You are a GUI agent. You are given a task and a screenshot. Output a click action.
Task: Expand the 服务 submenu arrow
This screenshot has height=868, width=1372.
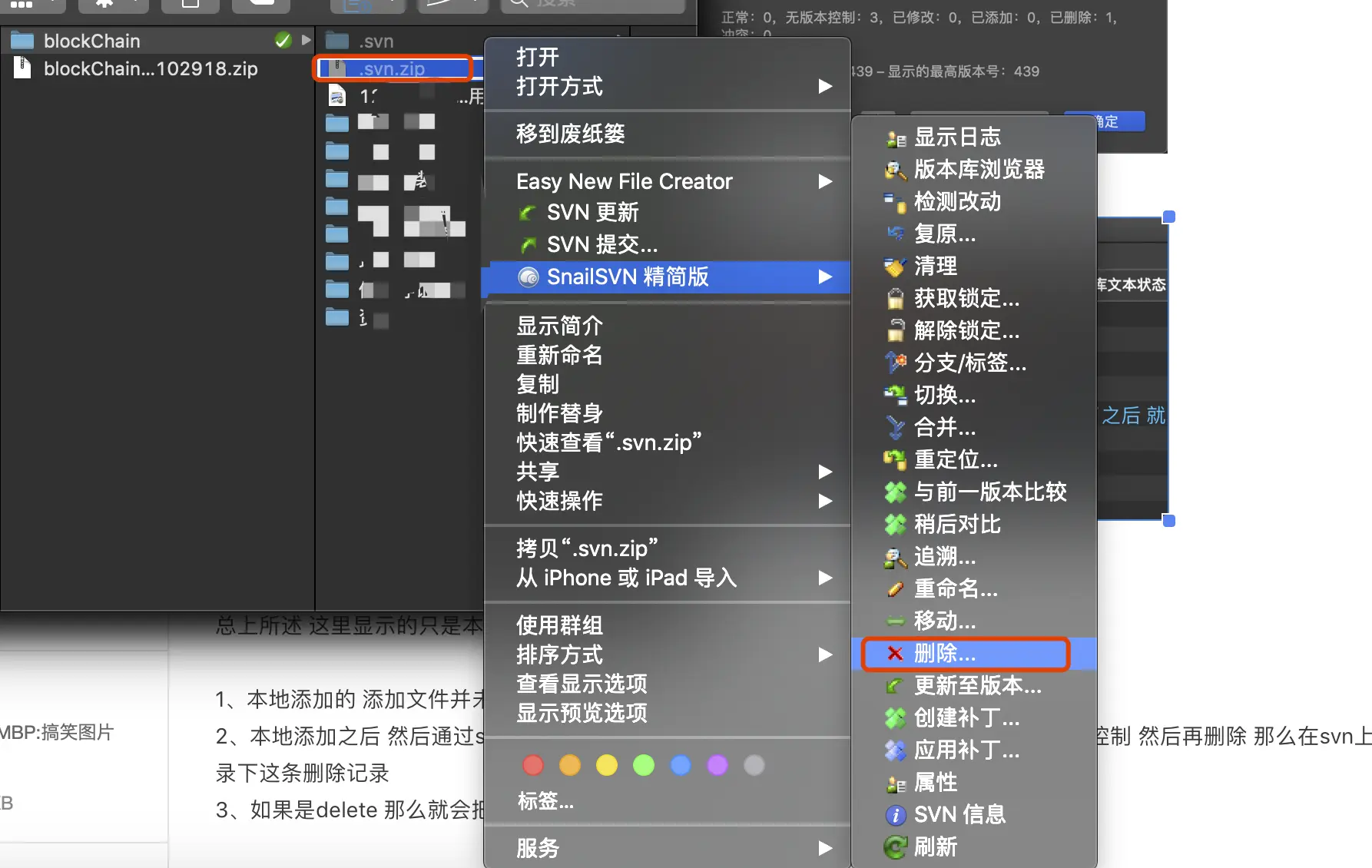point(826,848)
